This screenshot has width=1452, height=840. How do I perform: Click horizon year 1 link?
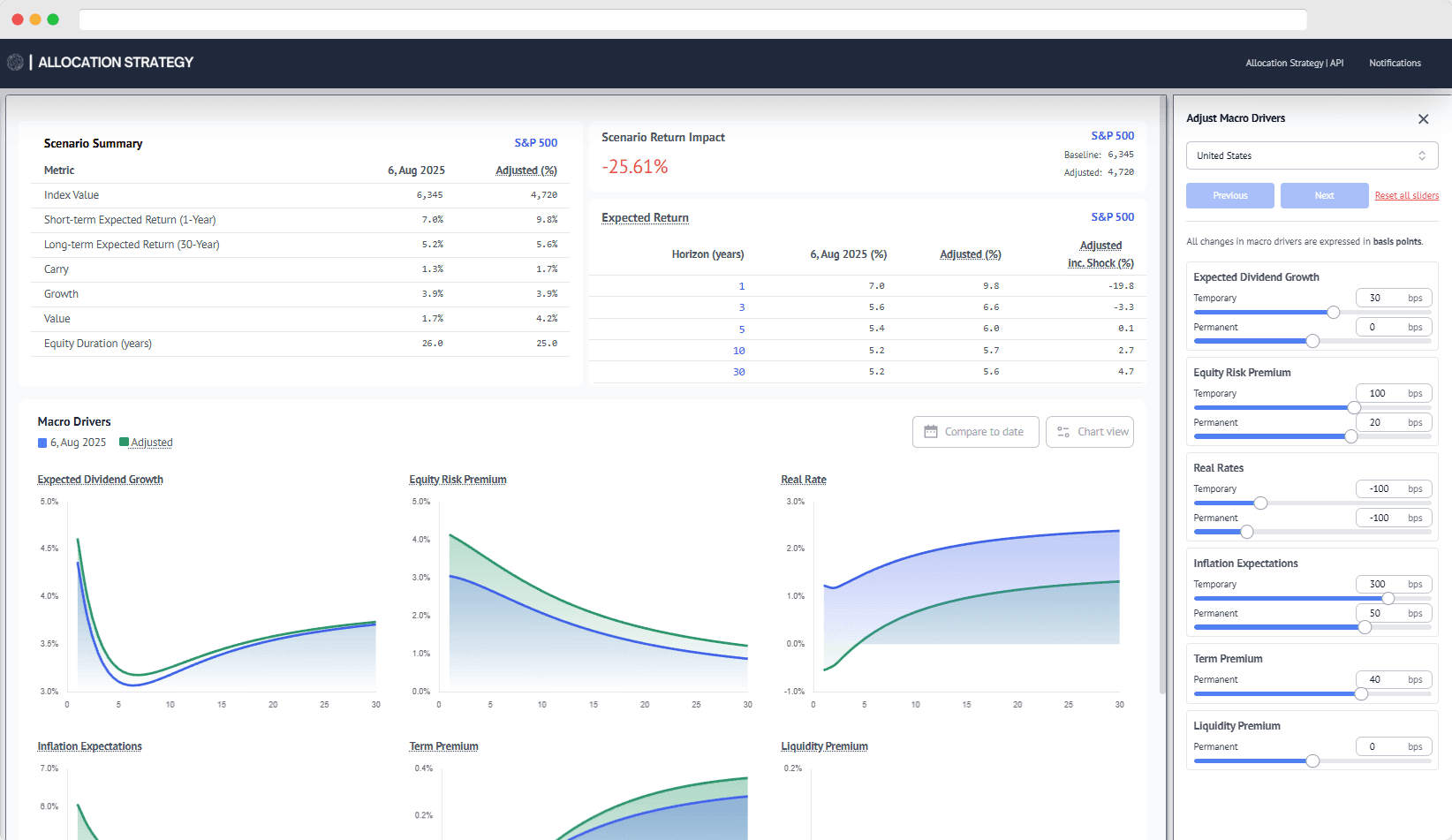pyautogui.click(x=741, y=286)
